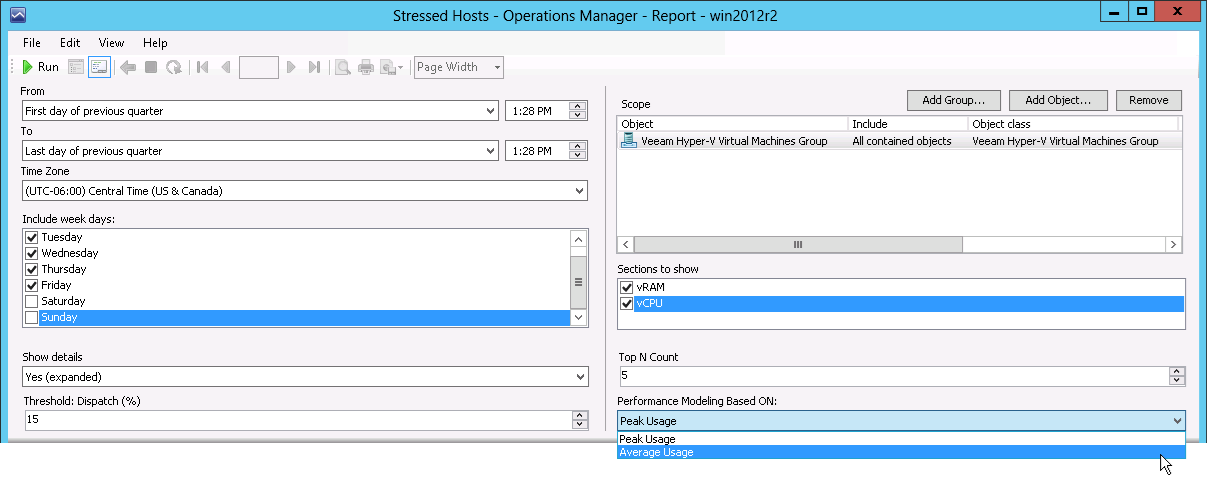Click the Print Preview magnifier icon
The image size is (1207, 477).
click(x=342, y=67)
